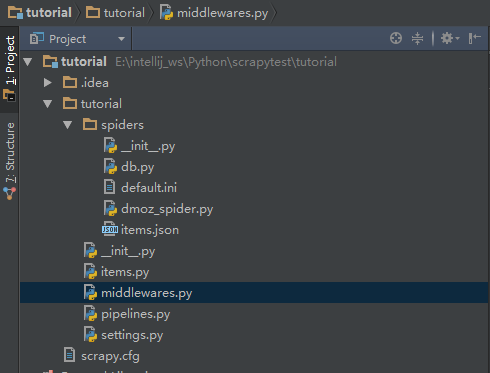The height and width of the screenshot is (373, 490).
Task: Click the file icon of scrapy.cfg
Action: (x=69, y=355)
